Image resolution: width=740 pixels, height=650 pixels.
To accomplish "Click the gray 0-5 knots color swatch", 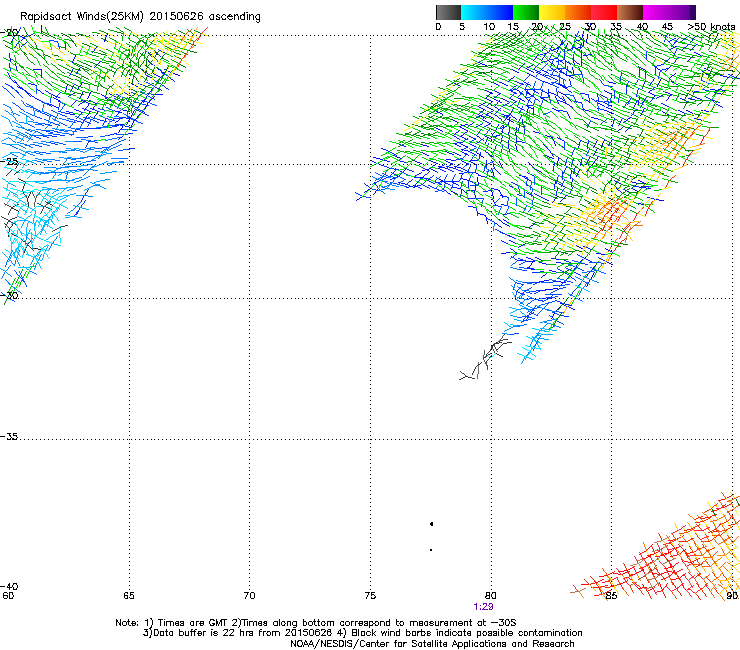I will pyautogui.click(x=448, y=12).
